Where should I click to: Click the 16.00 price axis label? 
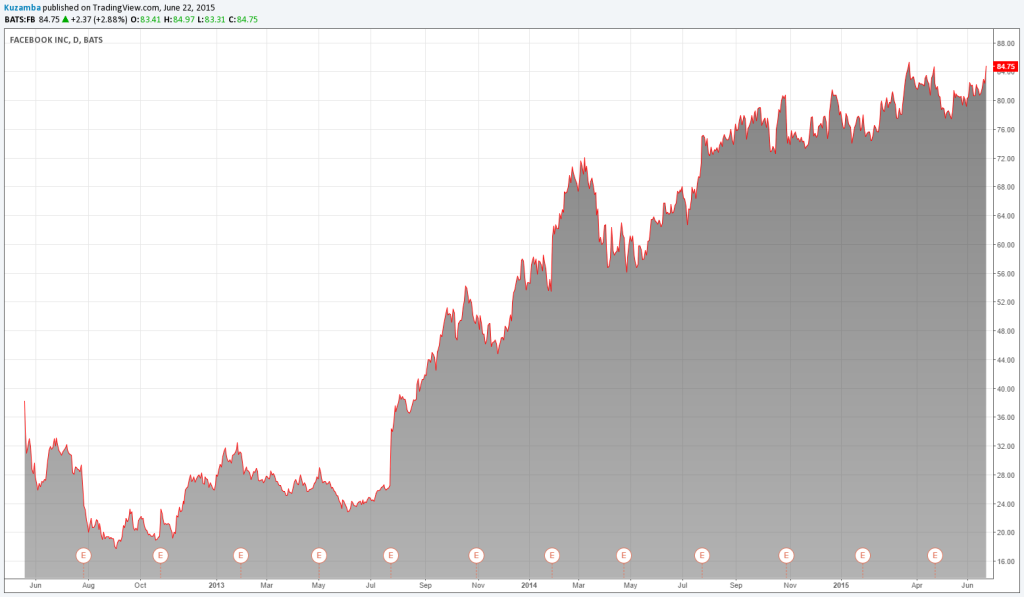tap(1006, 562)
